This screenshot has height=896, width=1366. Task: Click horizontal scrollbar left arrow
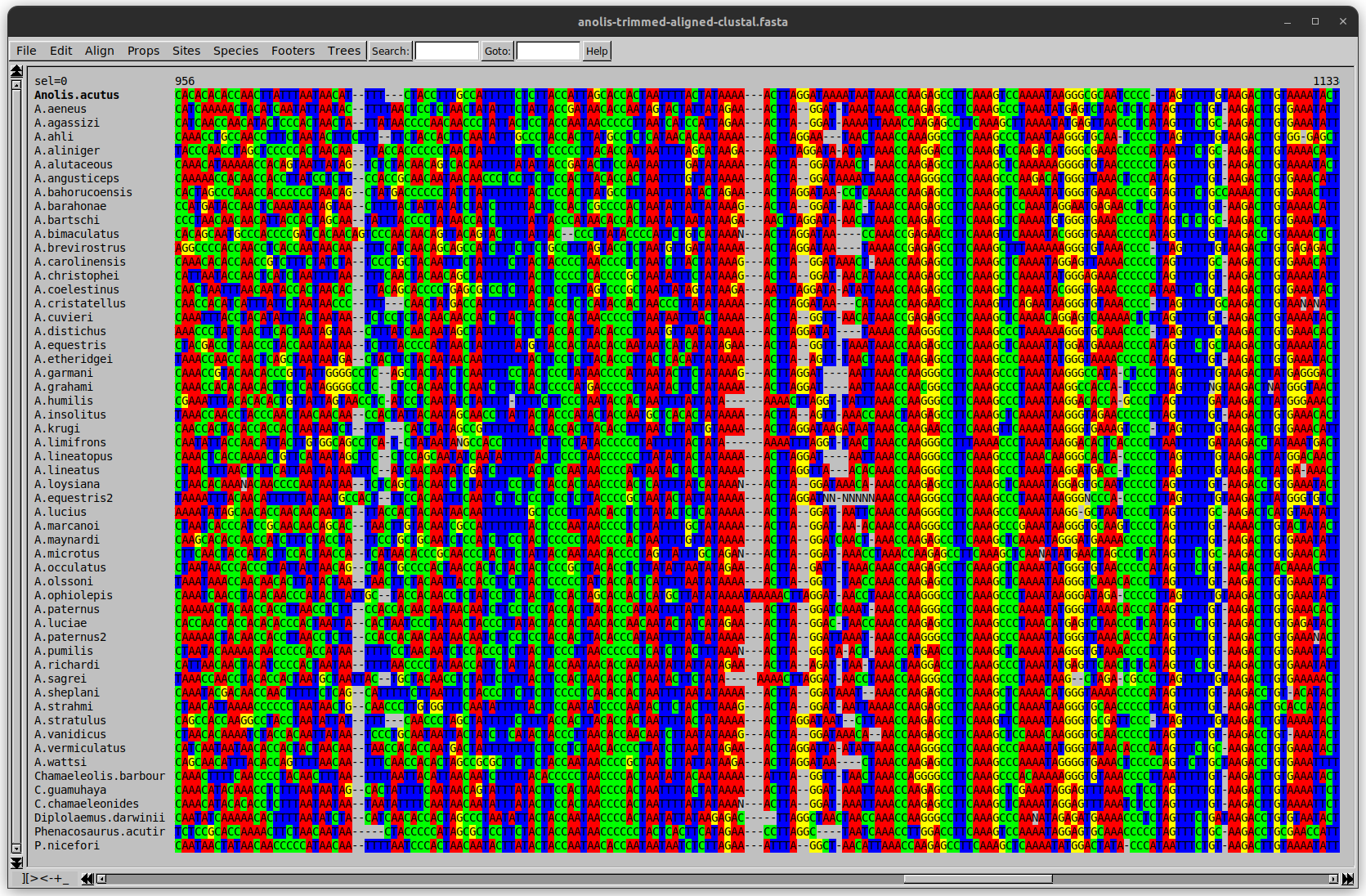(x=101, y=879)
